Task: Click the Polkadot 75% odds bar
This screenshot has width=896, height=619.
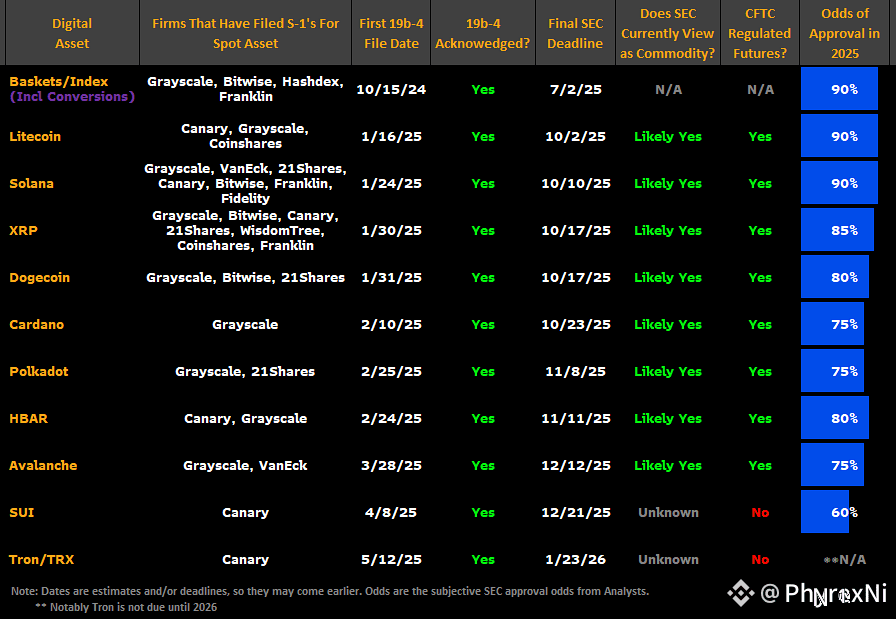Action: pyautogui.click(x=832, y=372)
